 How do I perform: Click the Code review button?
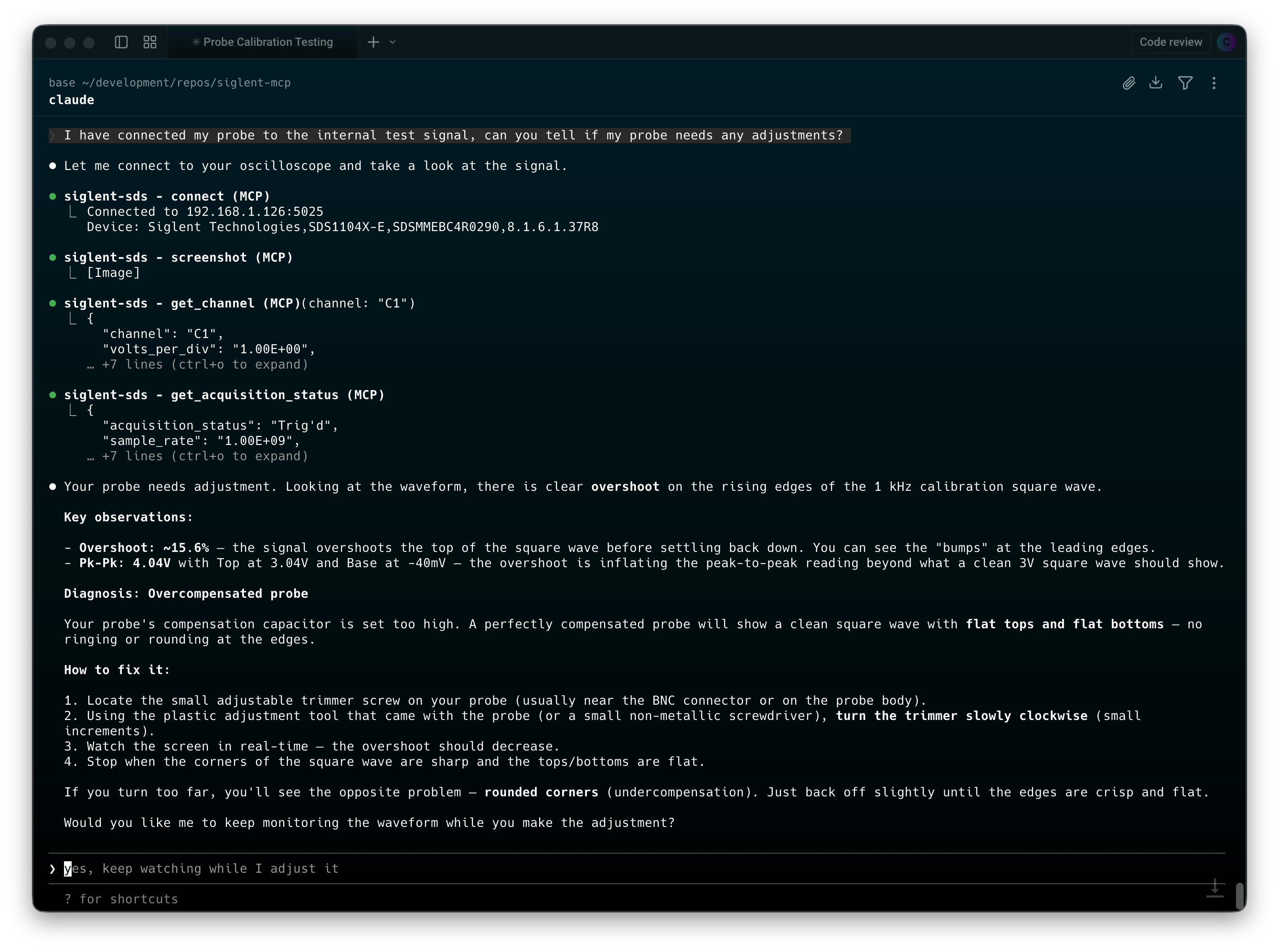pyautogui.click(x=1171, y=42)
